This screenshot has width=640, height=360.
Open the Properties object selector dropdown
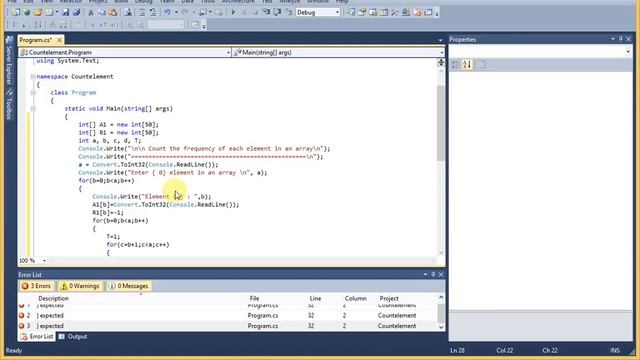(x=628, y=52)
